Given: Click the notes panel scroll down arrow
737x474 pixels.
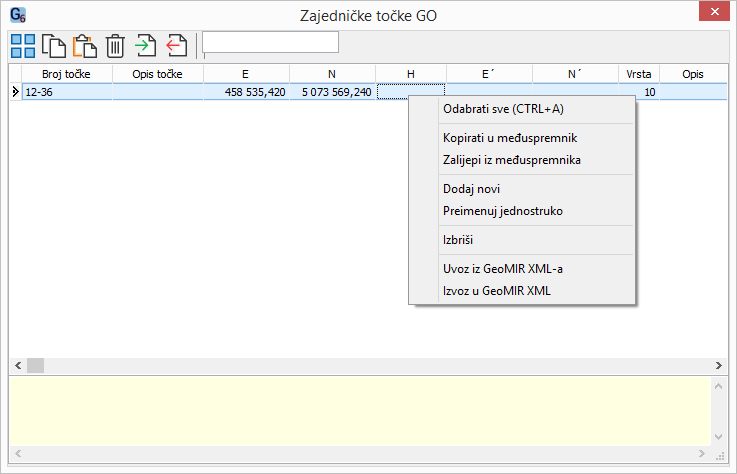Looking at the screenshot, I should (718, 437).
